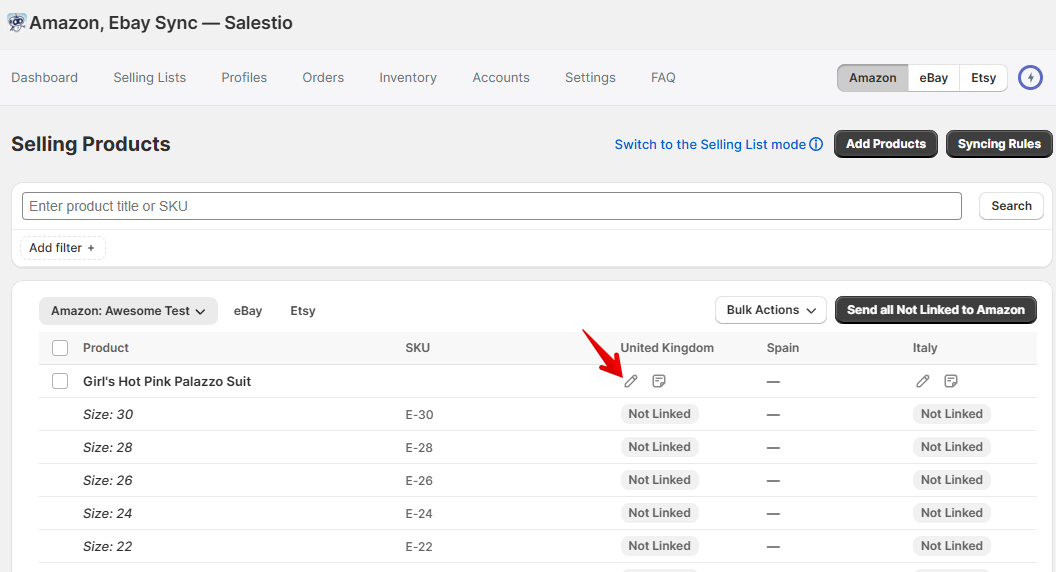This screenshot has width=1056, height=572.
Task: Click the Search button
Action: pyautogui.click(x=1011, y=206)
